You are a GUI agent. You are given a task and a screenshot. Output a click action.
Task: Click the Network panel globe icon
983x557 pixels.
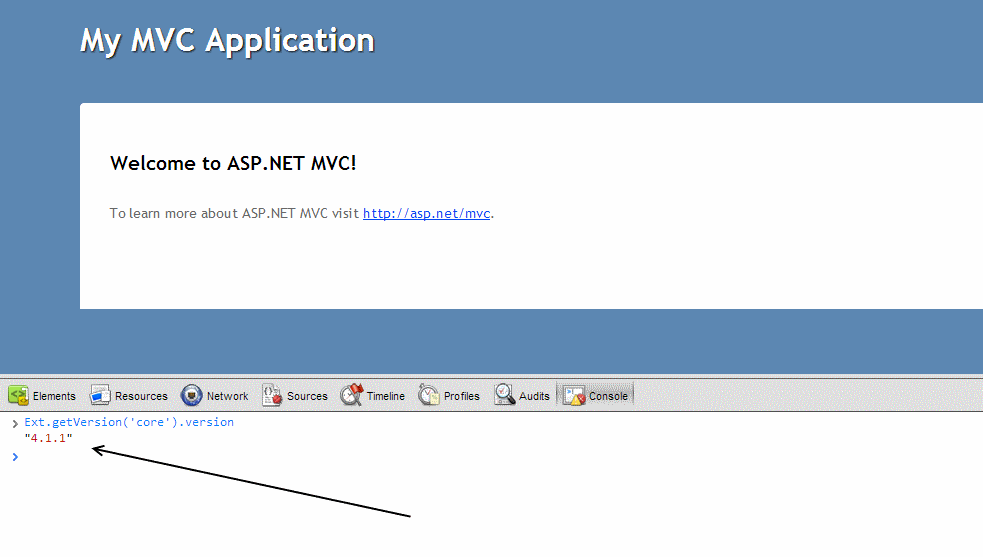pos(191,395)
